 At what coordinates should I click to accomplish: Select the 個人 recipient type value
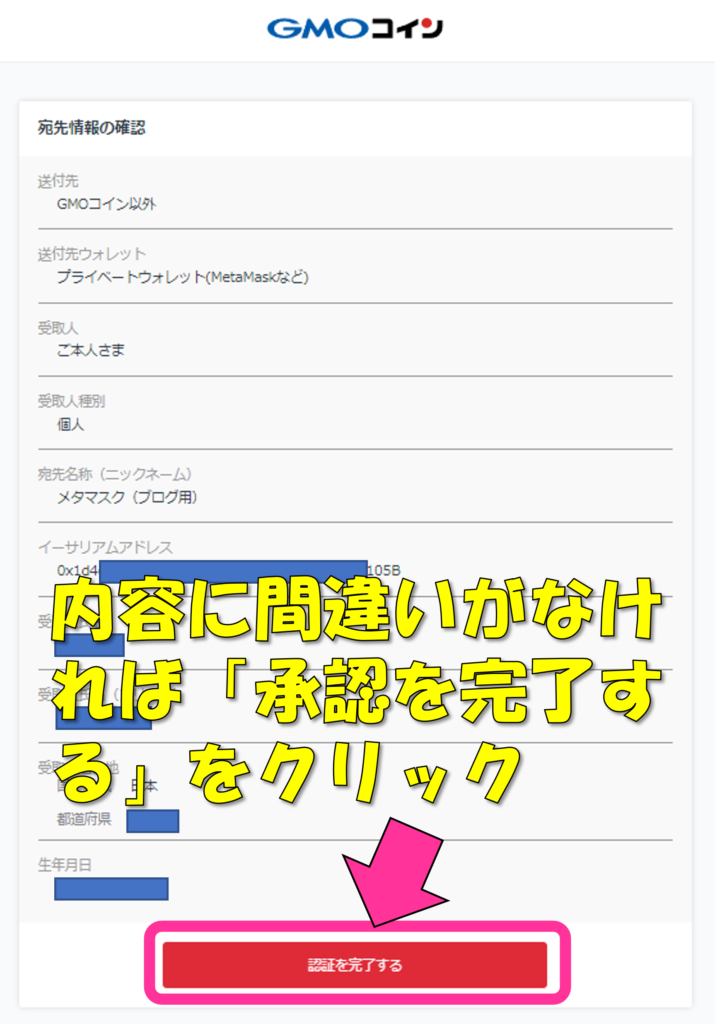(71, 424)
